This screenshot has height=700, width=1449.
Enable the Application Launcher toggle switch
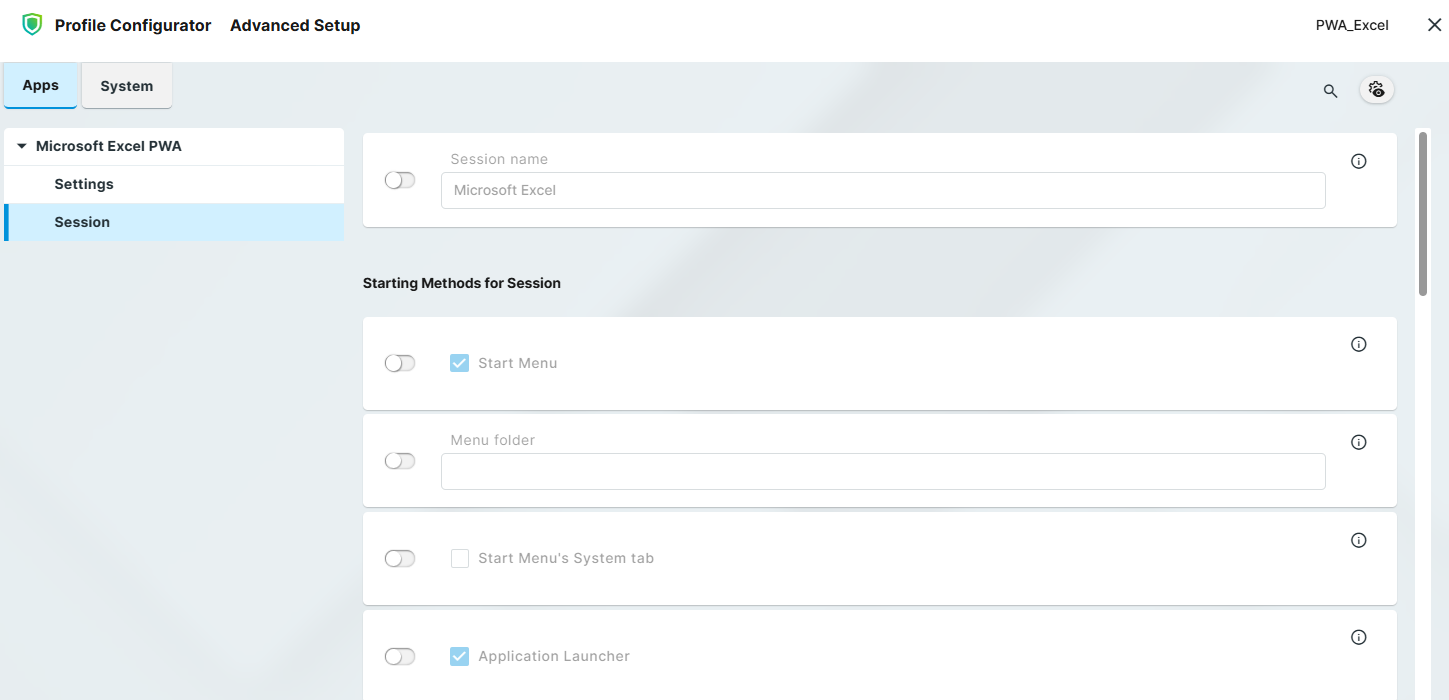tap(400, 656)
